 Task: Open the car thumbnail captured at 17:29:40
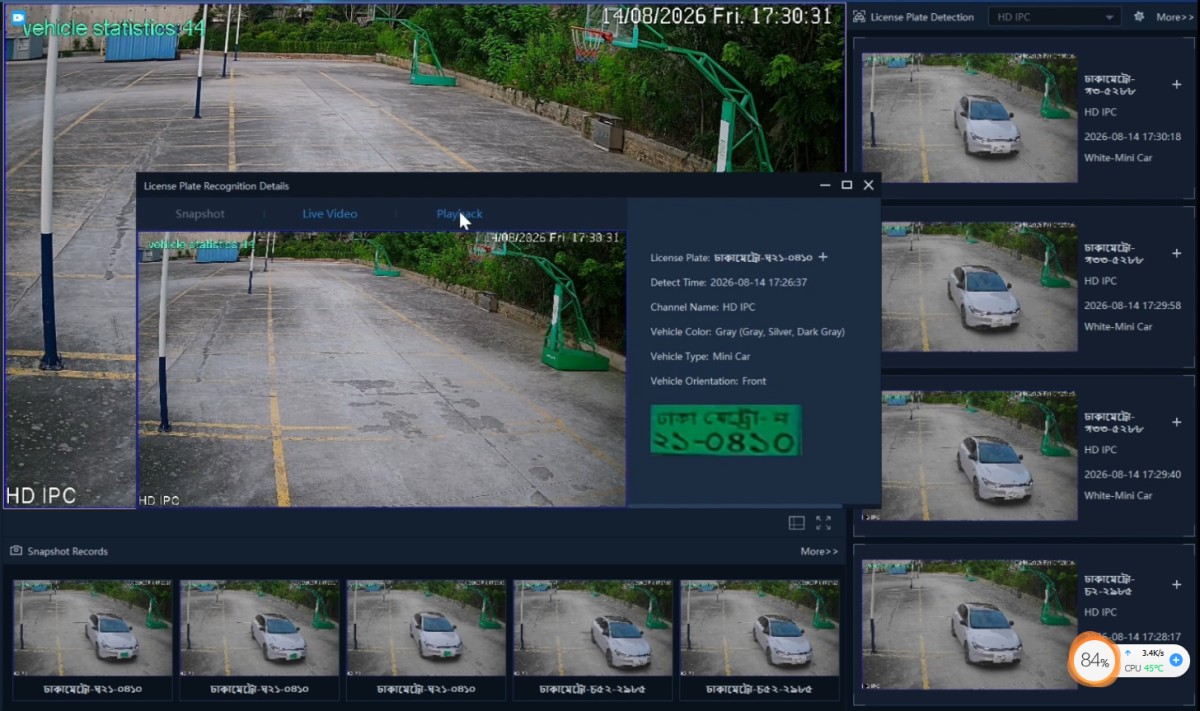[969, 456]
